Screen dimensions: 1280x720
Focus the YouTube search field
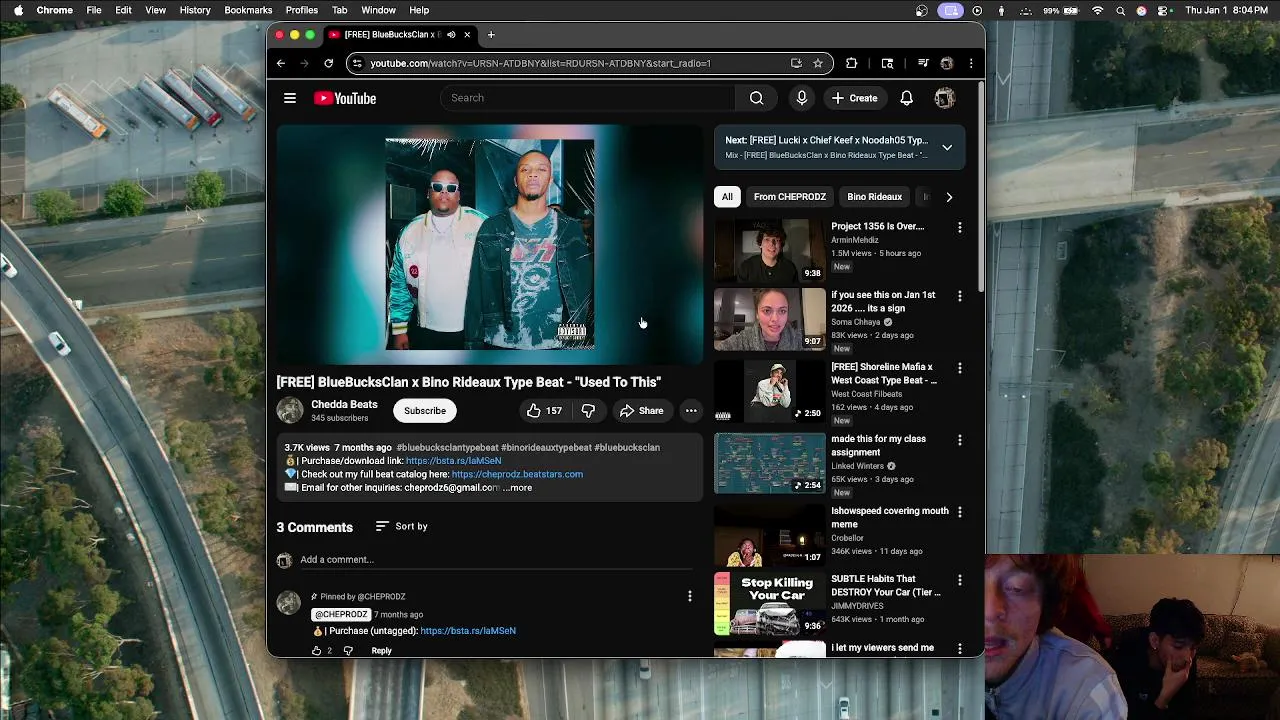point(590,98)
